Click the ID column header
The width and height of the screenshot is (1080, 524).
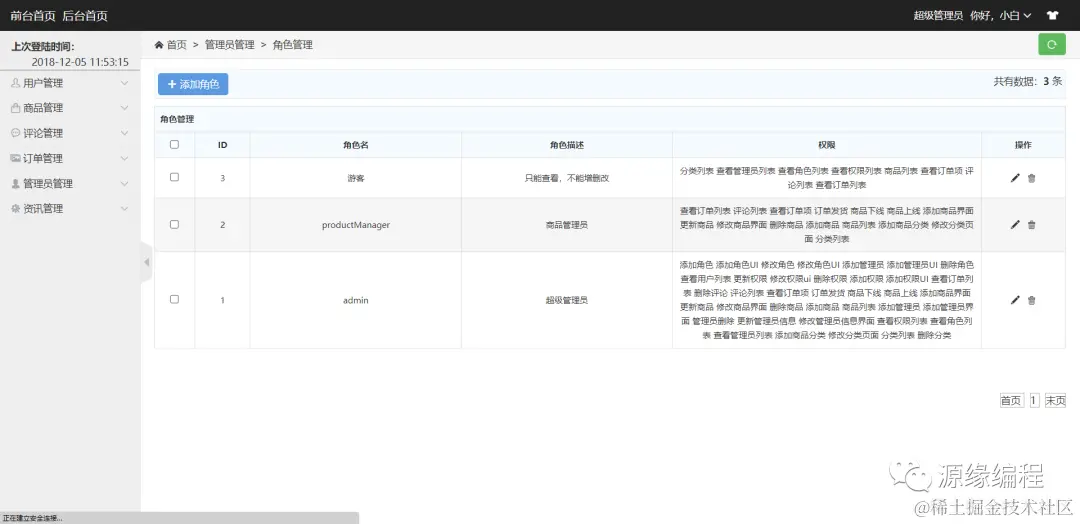pyautogui.click(x=222, y=145)
